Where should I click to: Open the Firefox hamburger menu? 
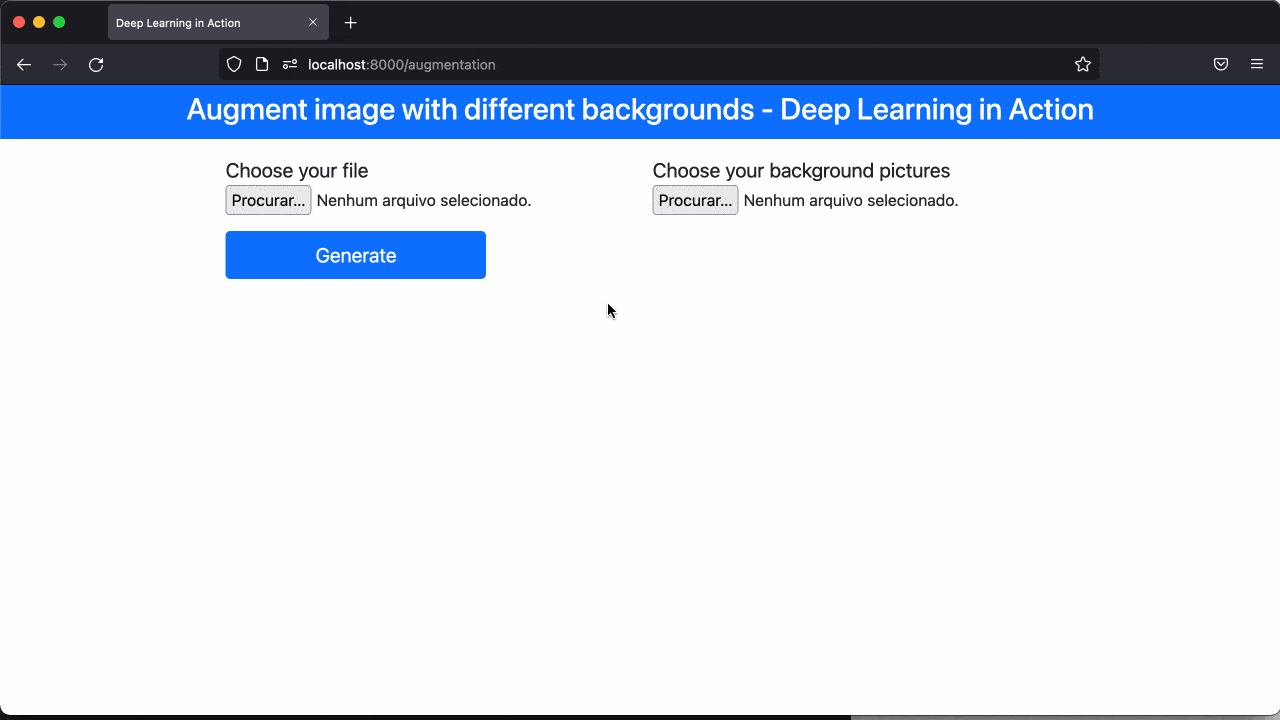[1257, 64]
